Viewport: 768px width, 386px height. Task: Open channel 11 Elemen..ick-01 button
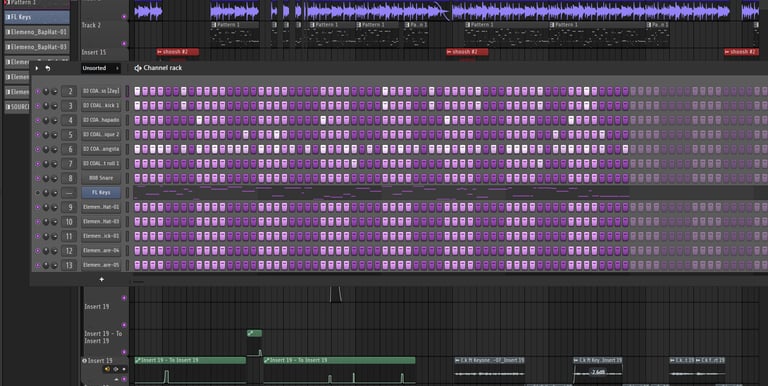pos(101,236)
